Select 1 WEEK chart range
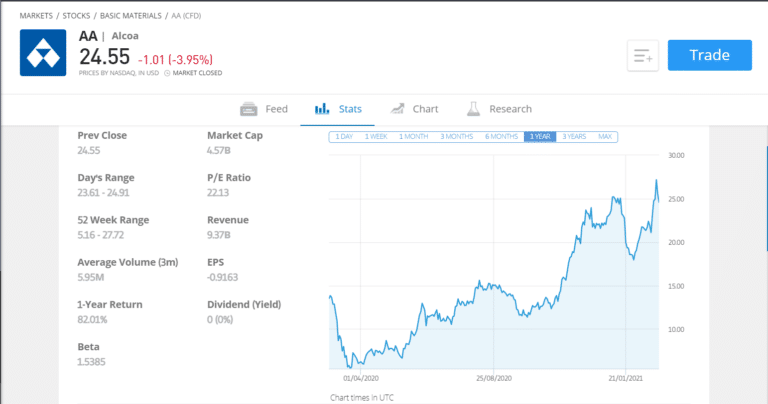This screenshot has width=768, height=404. 376,137
